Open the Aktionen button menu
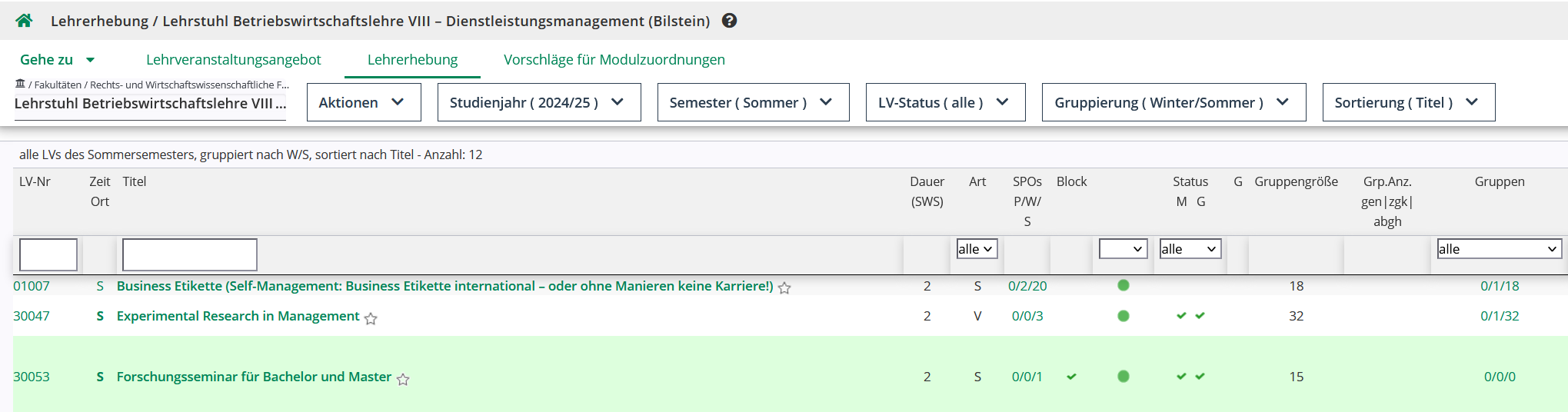The width and height of the screenshot is (1568, 412). [x=363, y=102]
